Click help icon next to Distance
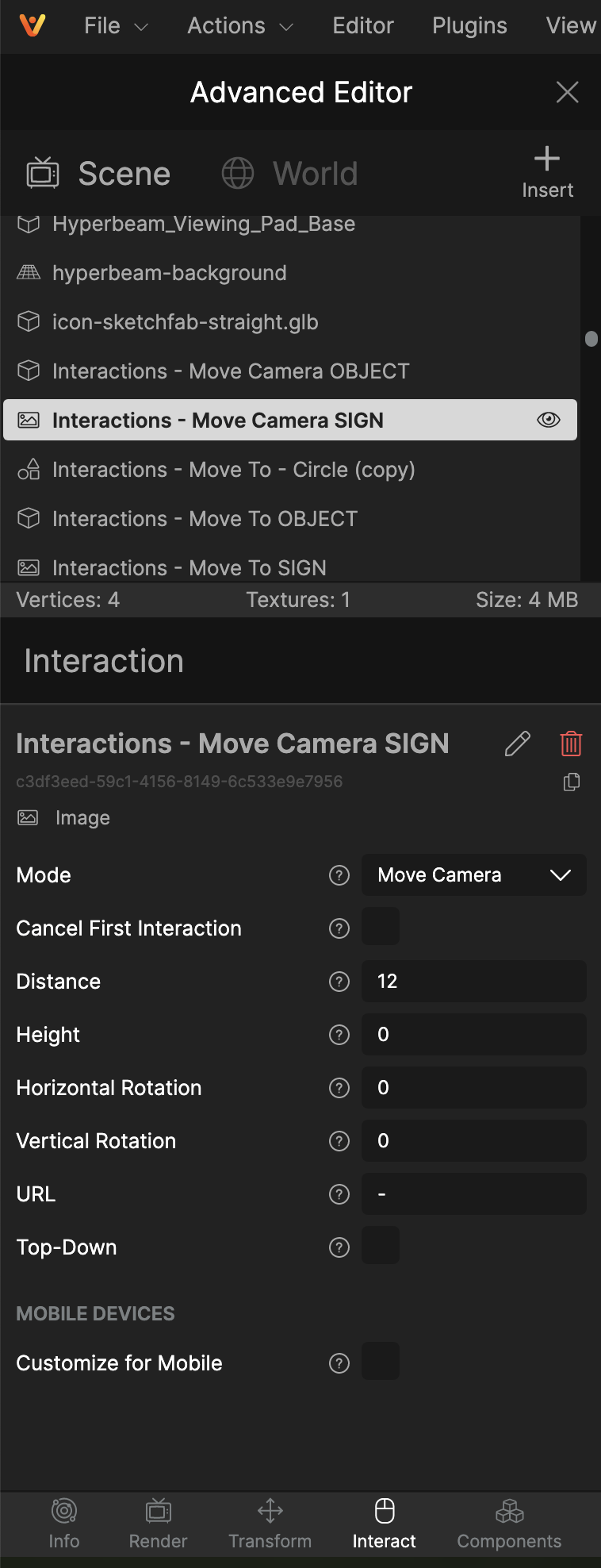 tap(339, 982)
